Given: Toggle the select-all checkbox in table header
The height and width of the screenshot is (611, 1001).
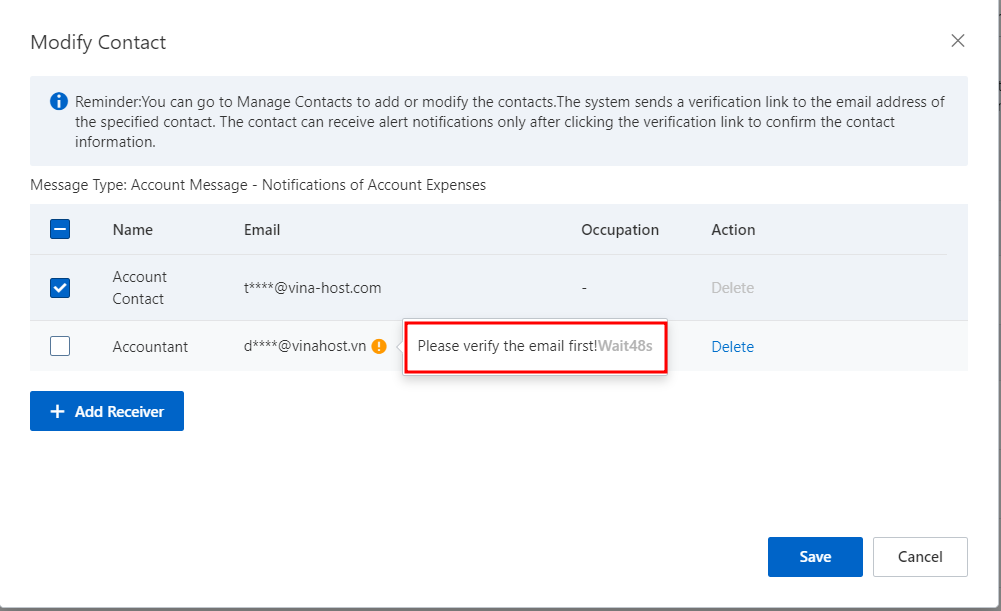Looking at the screenshot, I should pyautogui.click(x=60, y=229).
